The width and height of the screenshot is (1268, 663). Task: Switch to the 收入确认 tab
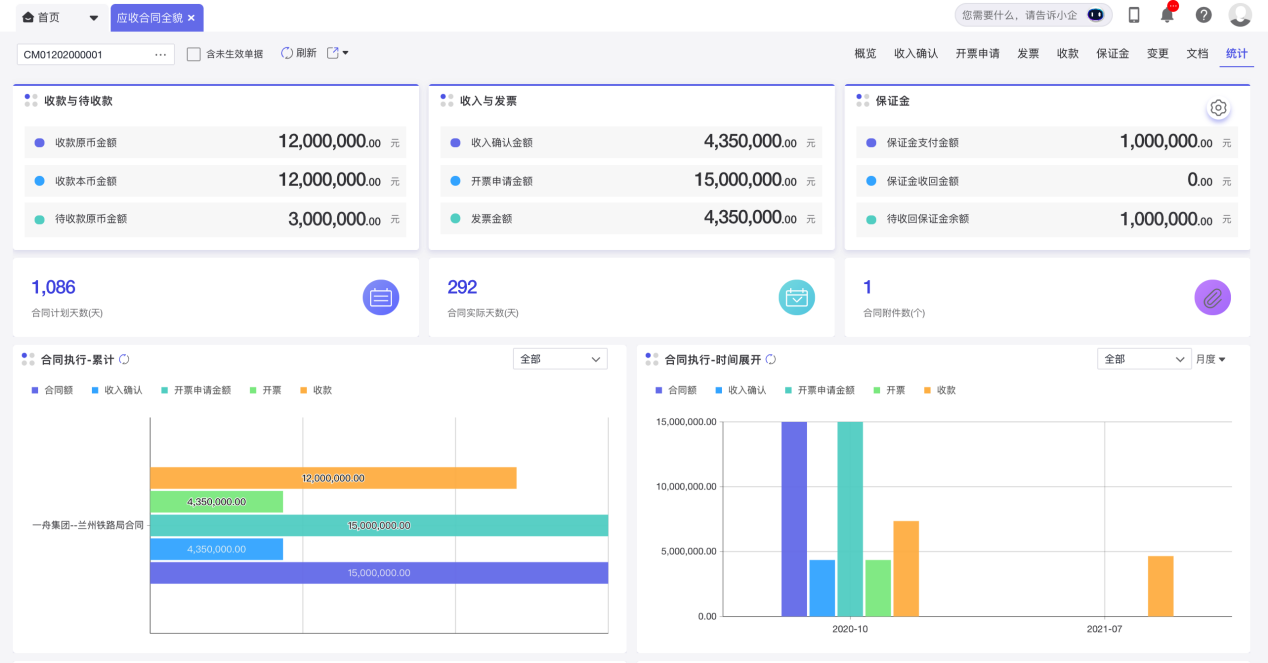pyautogui.click(x=916, y=54)
